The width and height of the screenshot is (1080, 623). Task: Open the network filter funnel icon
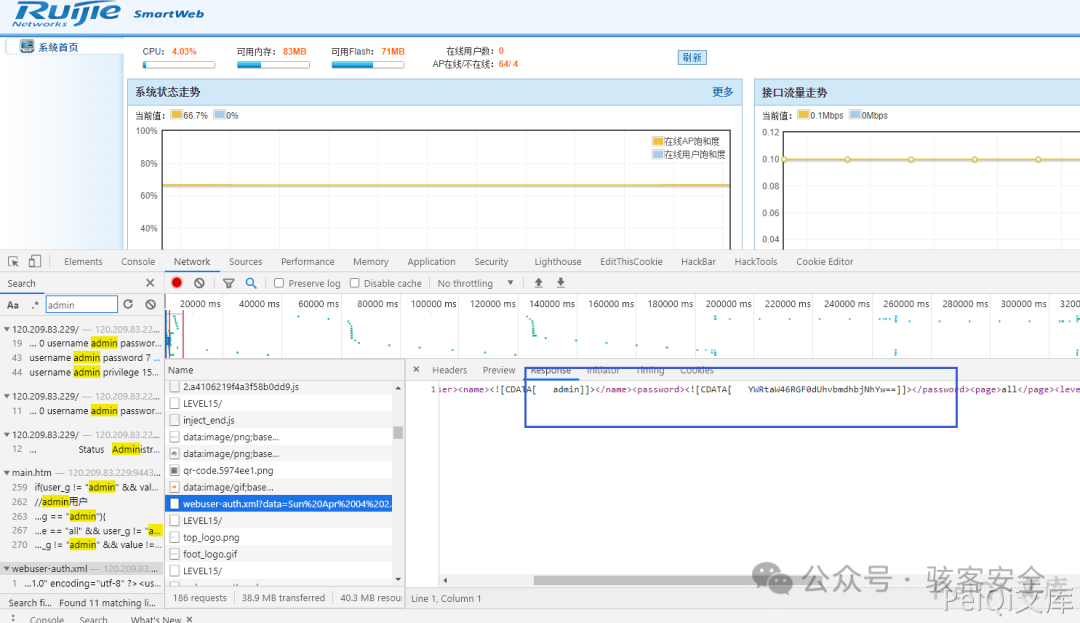click(x=229, y=283)
